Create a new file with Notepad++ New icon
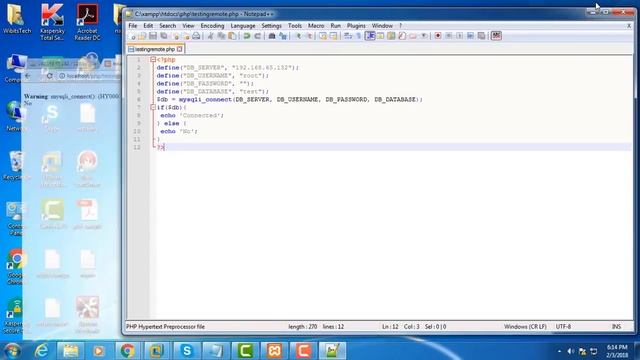Image resolution: width=640 pixels, height=360 pixels. 132,36
